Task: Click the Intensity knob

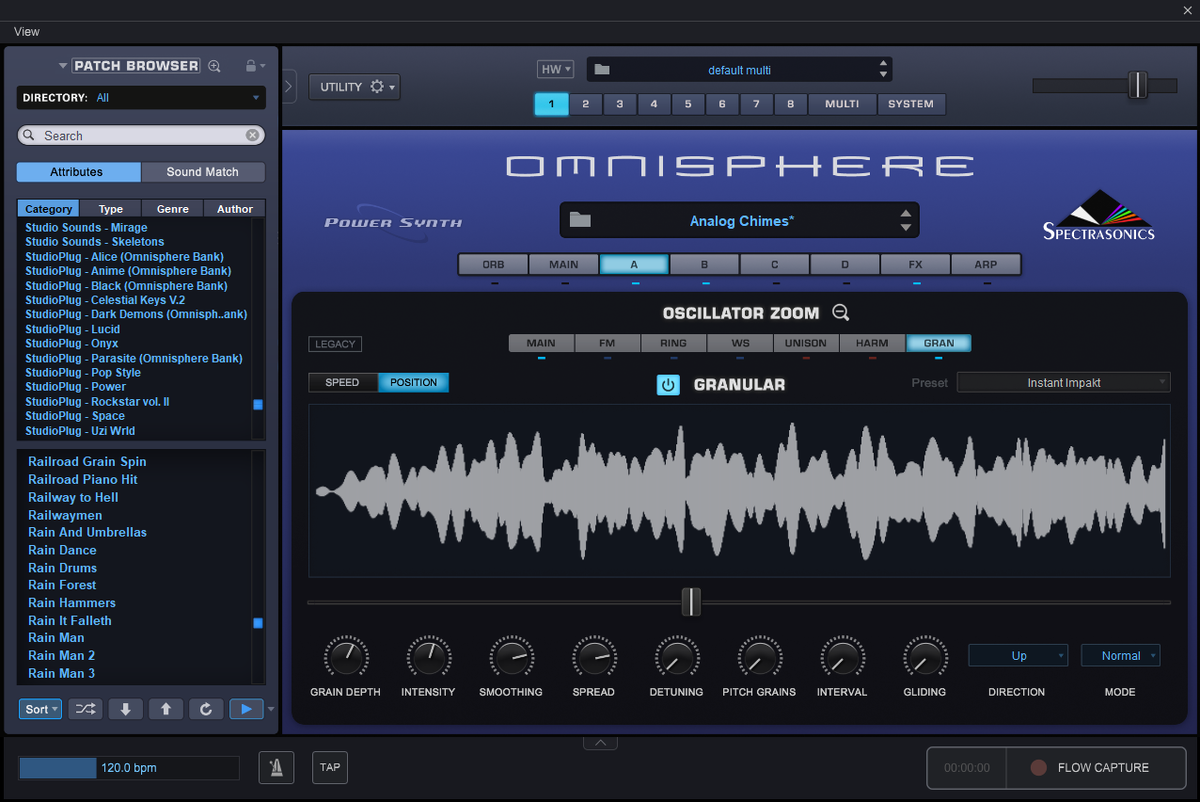Action: pos(428,657)
